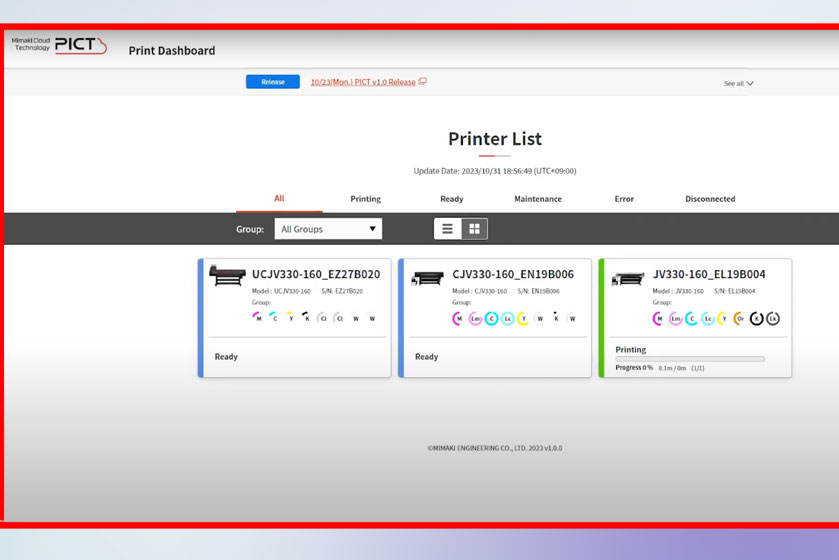Viewport: 839px width, 560px height.
Task: Check Cyan ink level on JV330-160 card
Action: click(691, 319)
